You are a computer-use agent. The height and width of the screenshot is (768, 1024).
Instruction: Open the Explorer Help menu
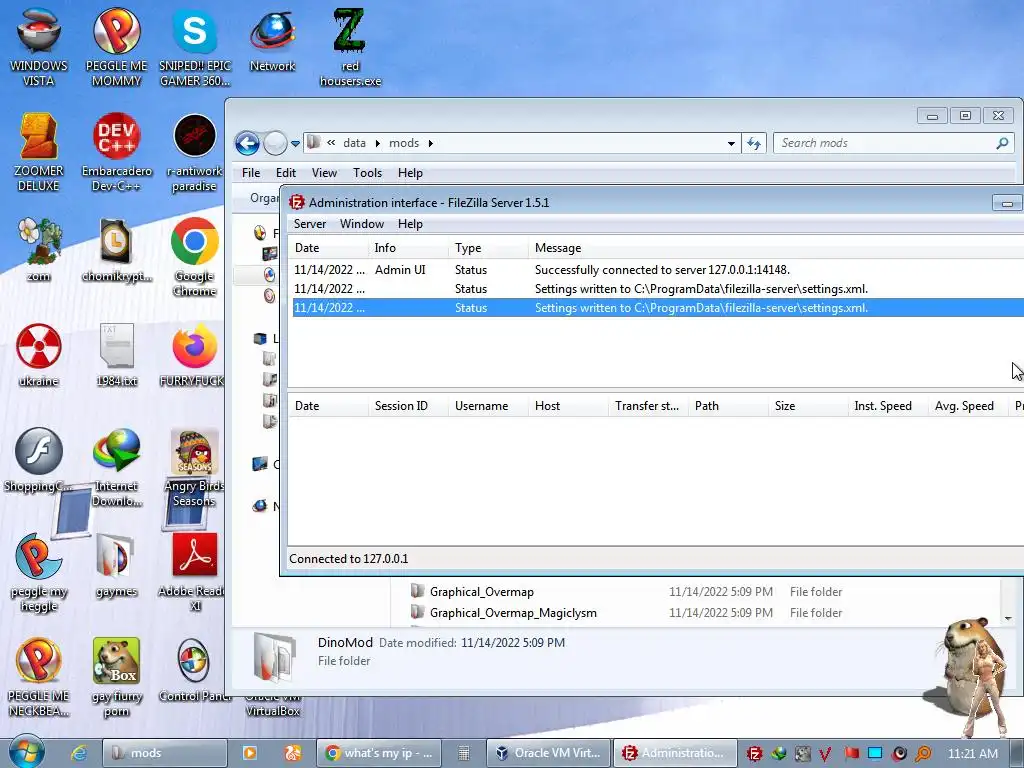410,173
